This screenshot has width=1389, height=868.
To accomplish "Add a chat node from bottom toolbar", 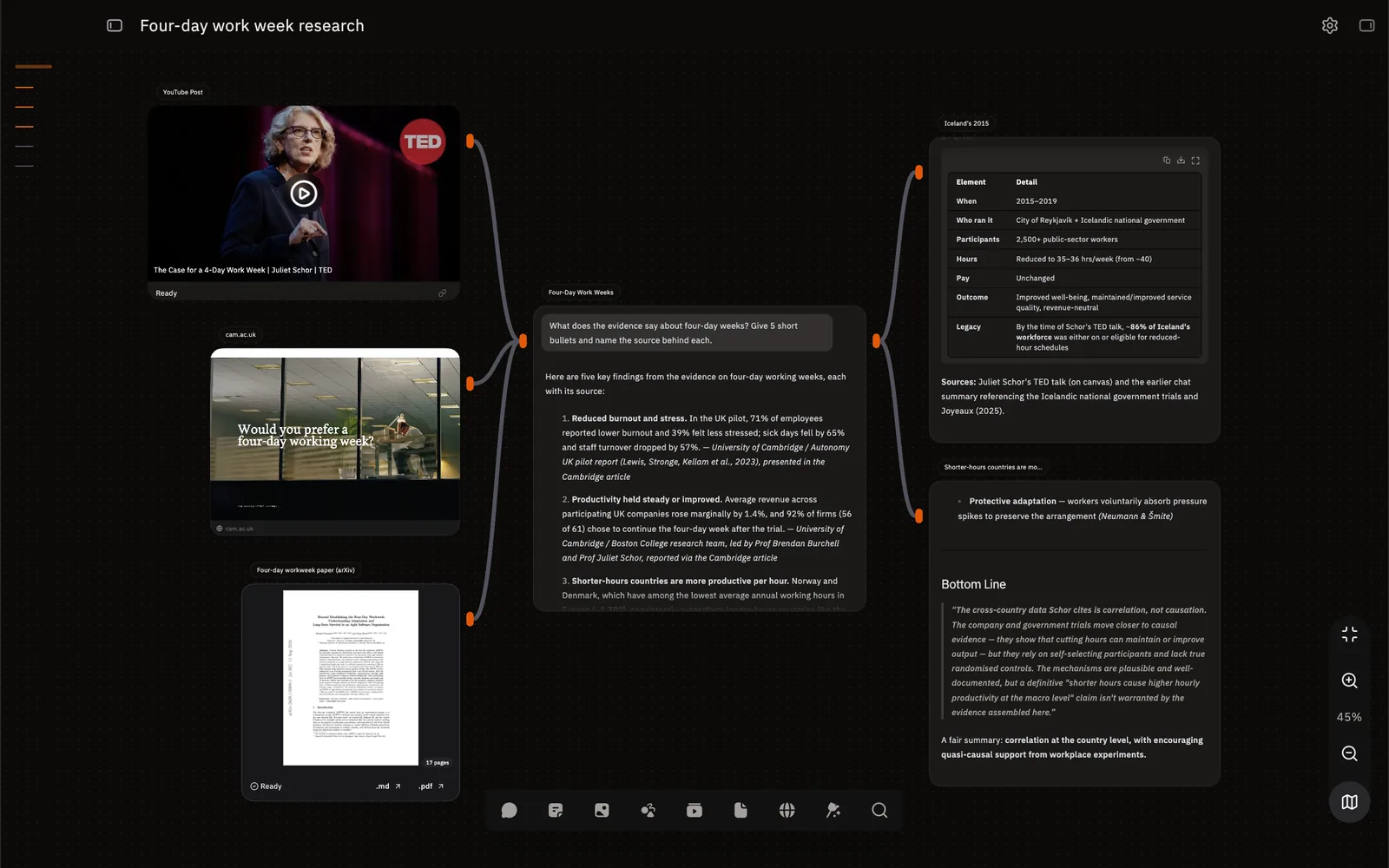I will coord(510,810).
